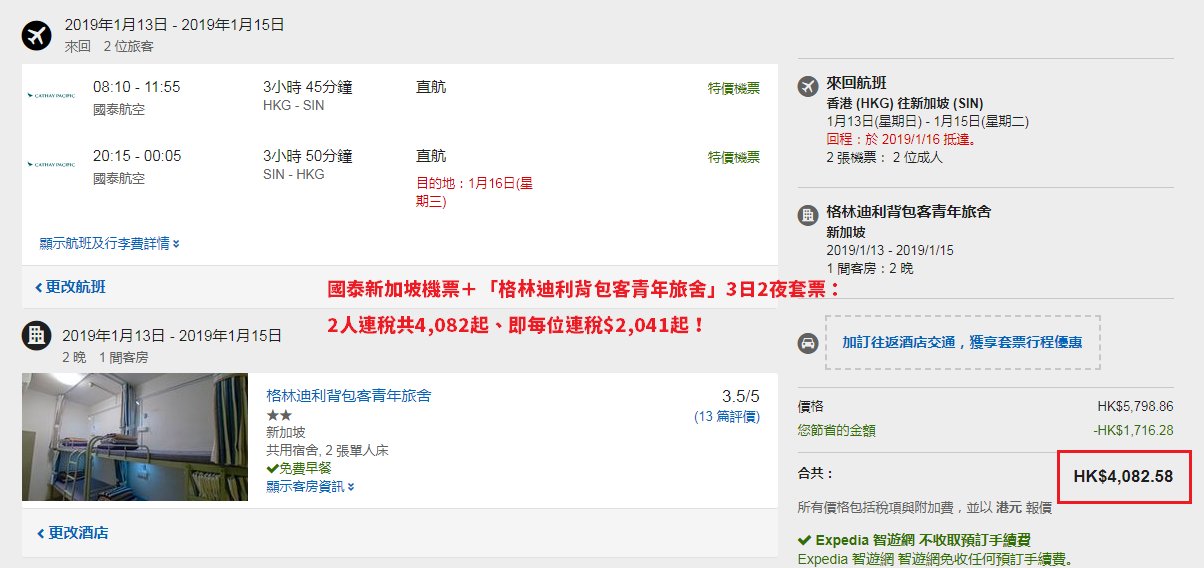Click the 您節省的金額 label
This screenshot has width=1204, height=568.
[x=836, y=431]
